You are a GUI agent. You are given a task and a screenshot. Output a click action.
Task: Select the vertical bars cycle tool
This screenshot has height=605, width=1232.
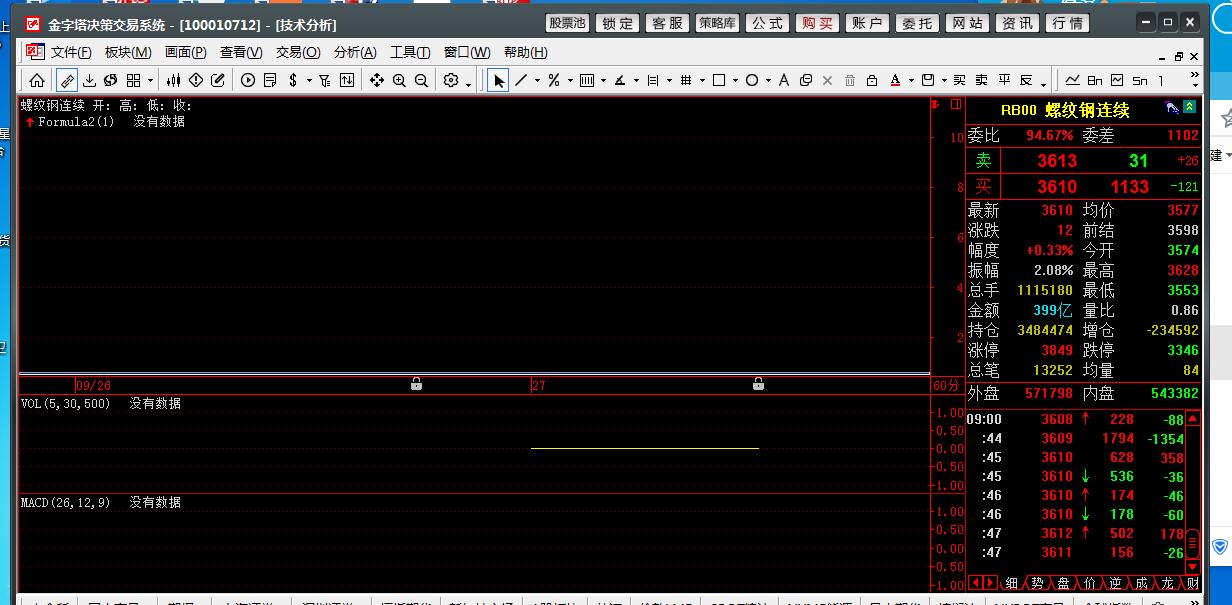(x=587, y=81)
